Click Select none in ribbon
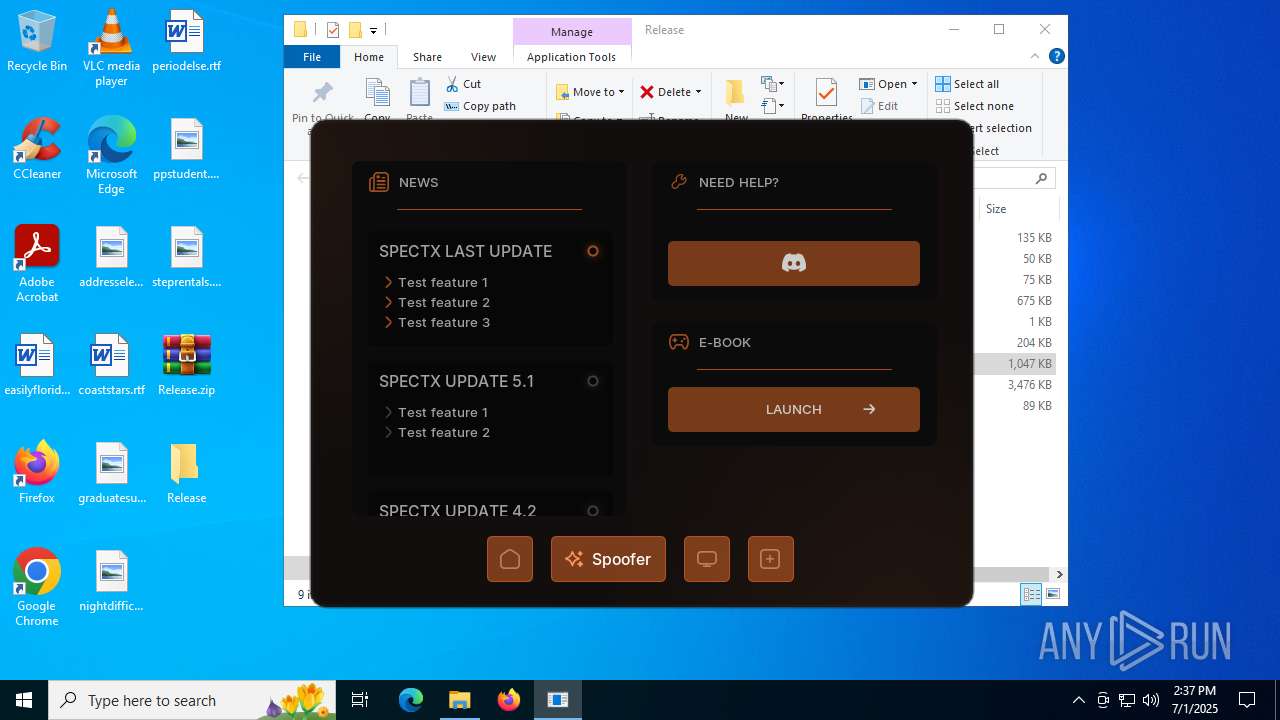The width and height of the screenshot is (1280, 720). click(x=975, y=106)
